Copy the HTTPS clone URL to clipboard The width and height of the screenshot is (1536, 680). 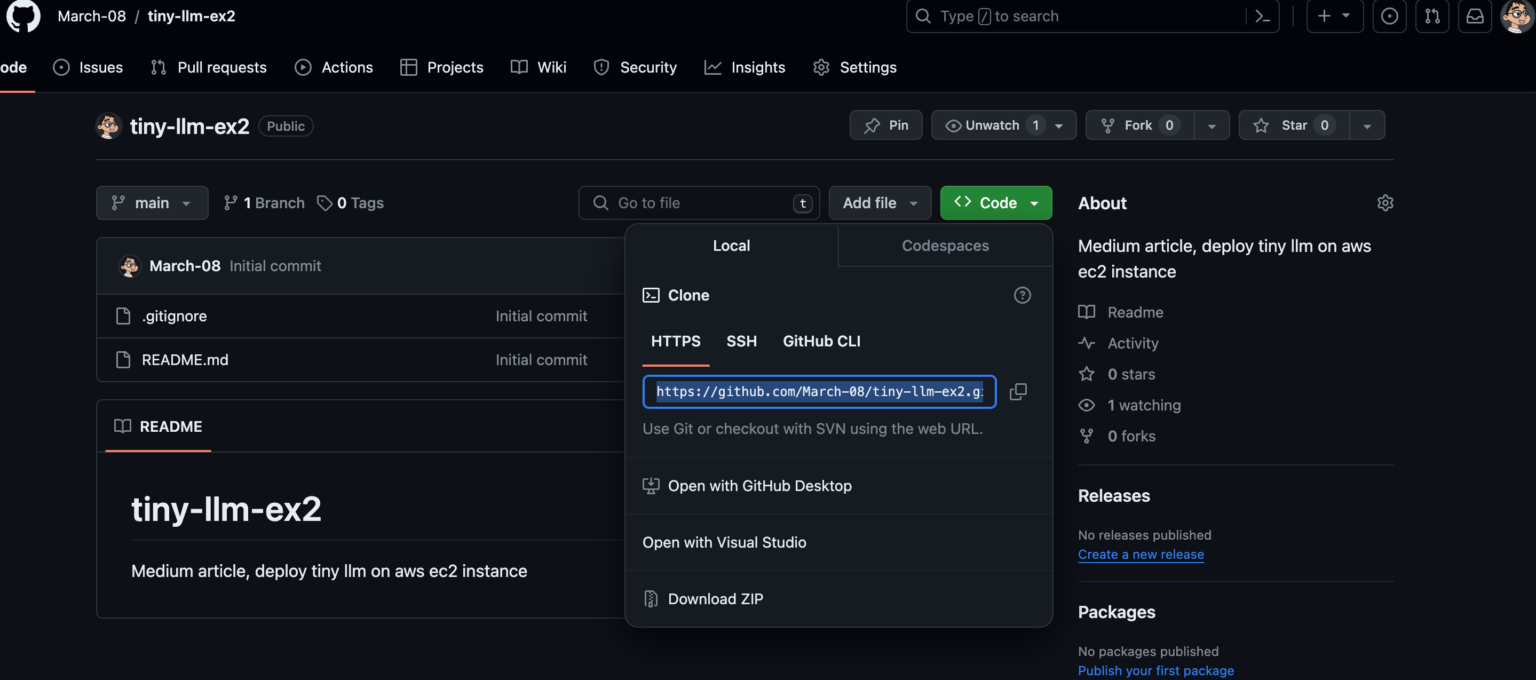pos(1018,392)
